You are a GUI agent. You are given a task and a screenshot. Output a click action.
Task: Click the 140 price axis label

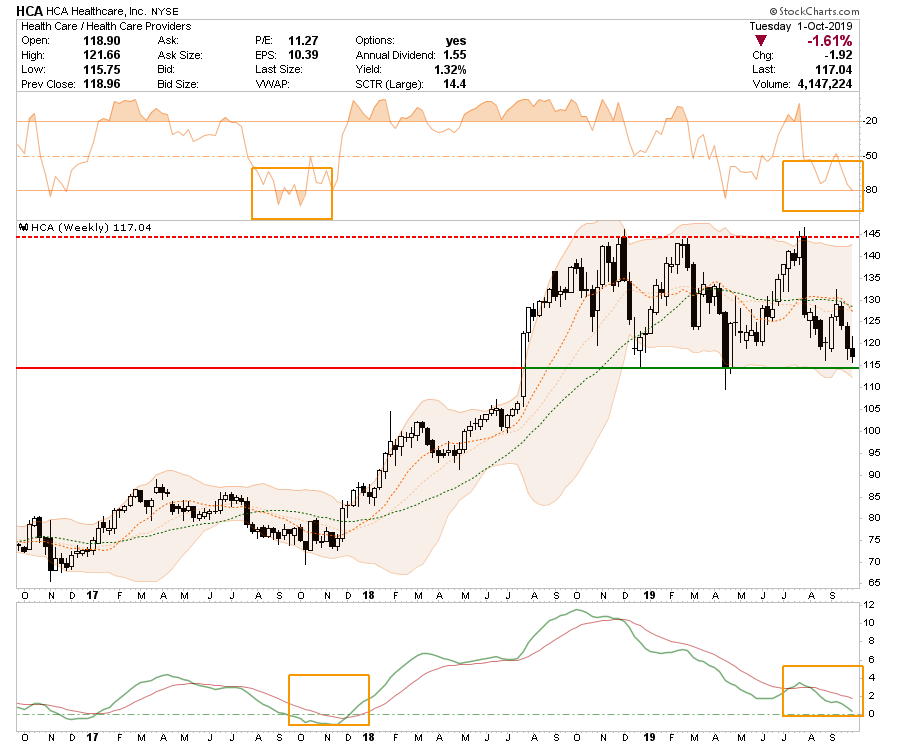pyautogui.click(x=872, y=256)
